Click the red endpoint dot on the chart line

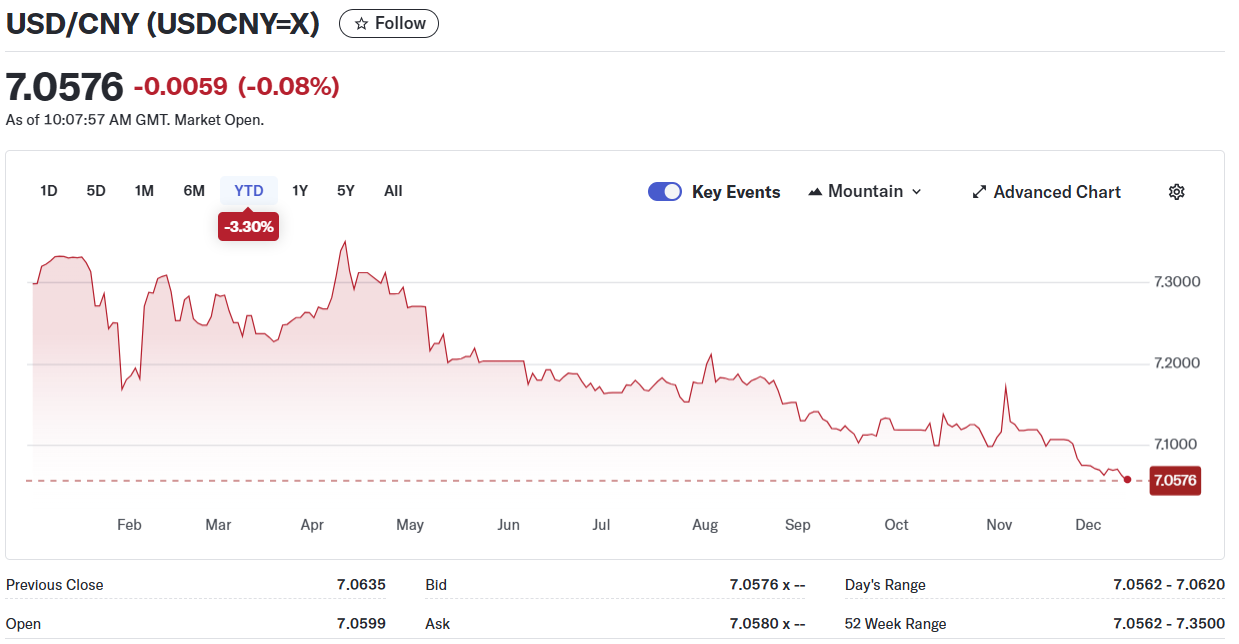[1128, 480]
